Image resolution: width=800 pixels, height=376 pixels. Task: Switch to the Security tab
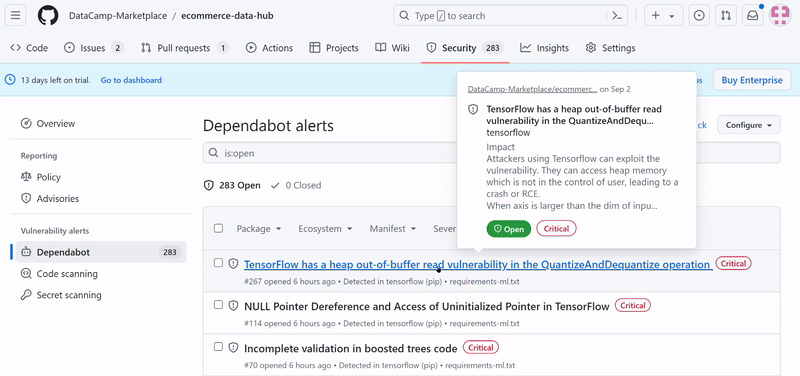click(x=465, y=48)
